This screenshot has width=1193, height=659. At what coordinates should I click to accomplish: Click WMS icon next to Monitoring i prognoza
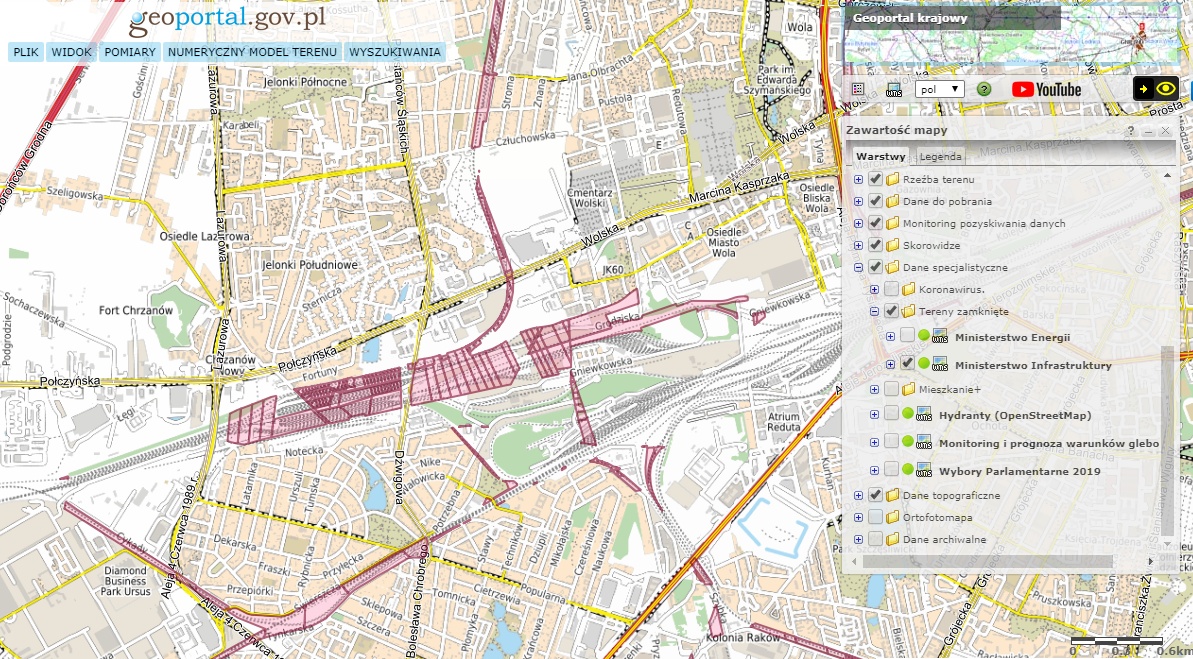[924, 442]
